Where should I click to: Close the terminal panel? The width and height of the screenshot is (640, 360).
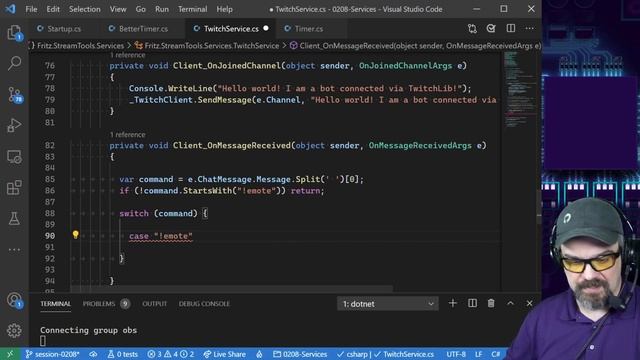529,303
